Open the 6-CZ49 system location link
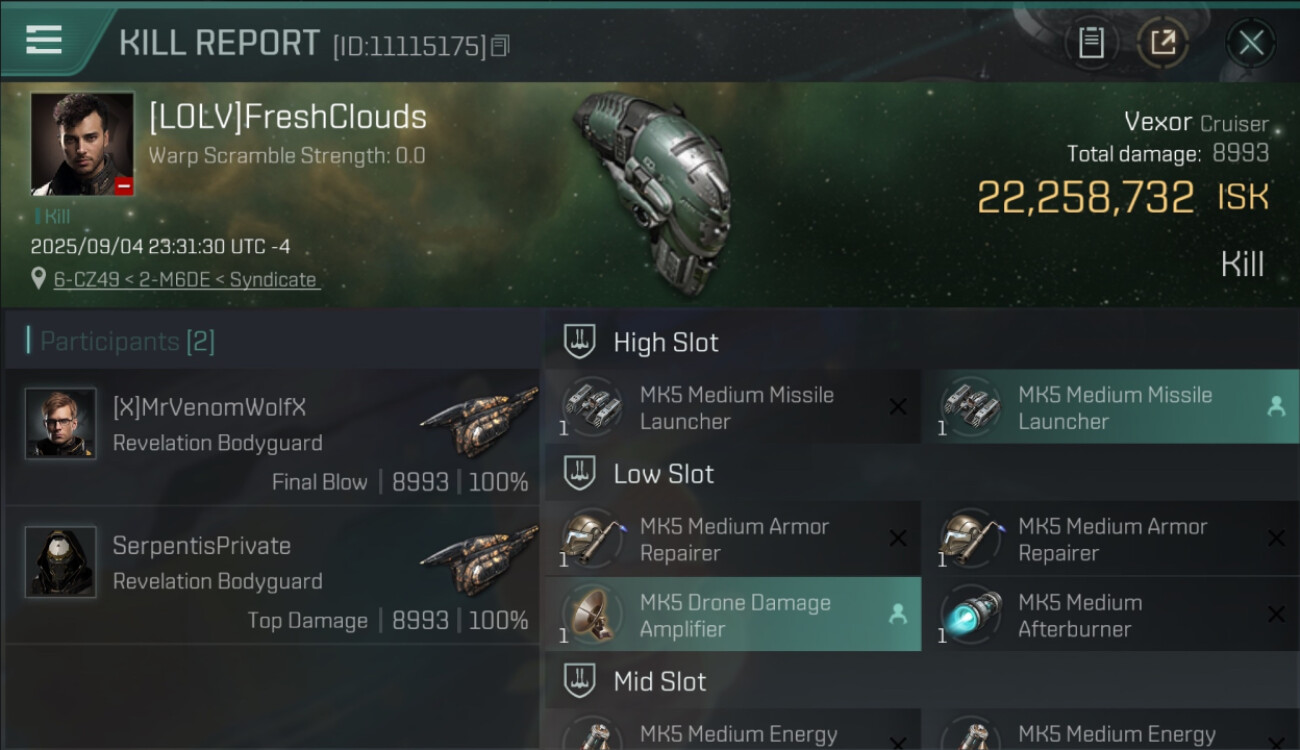1300x750 pixels. pos(186,280)
